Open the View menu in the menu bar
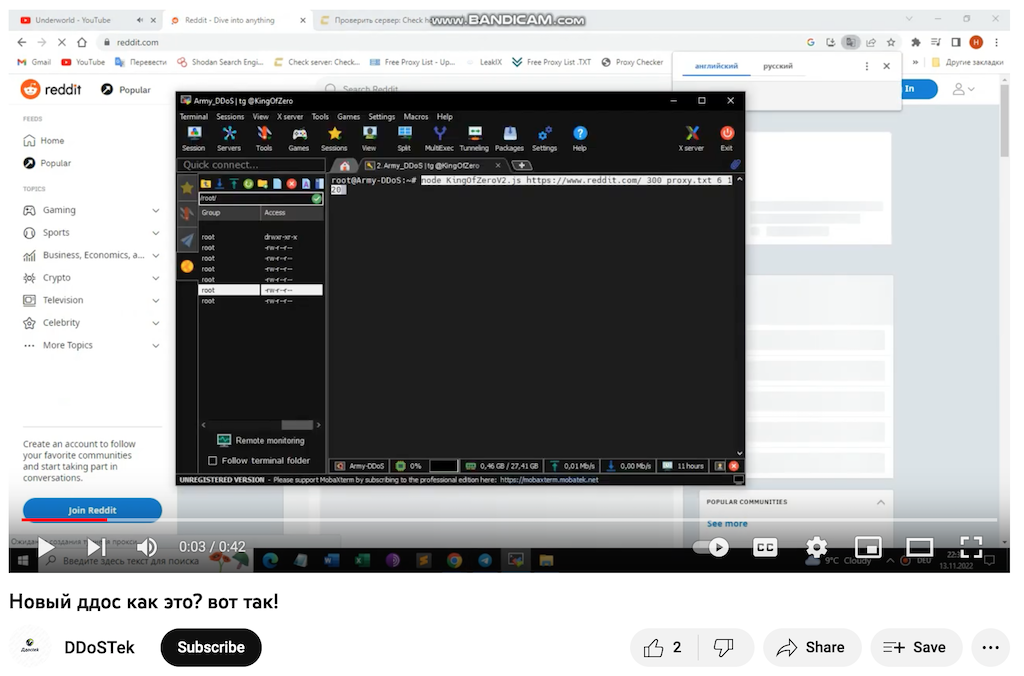The width and height of the screenshot is (1024, 676). tap(261, 116)
